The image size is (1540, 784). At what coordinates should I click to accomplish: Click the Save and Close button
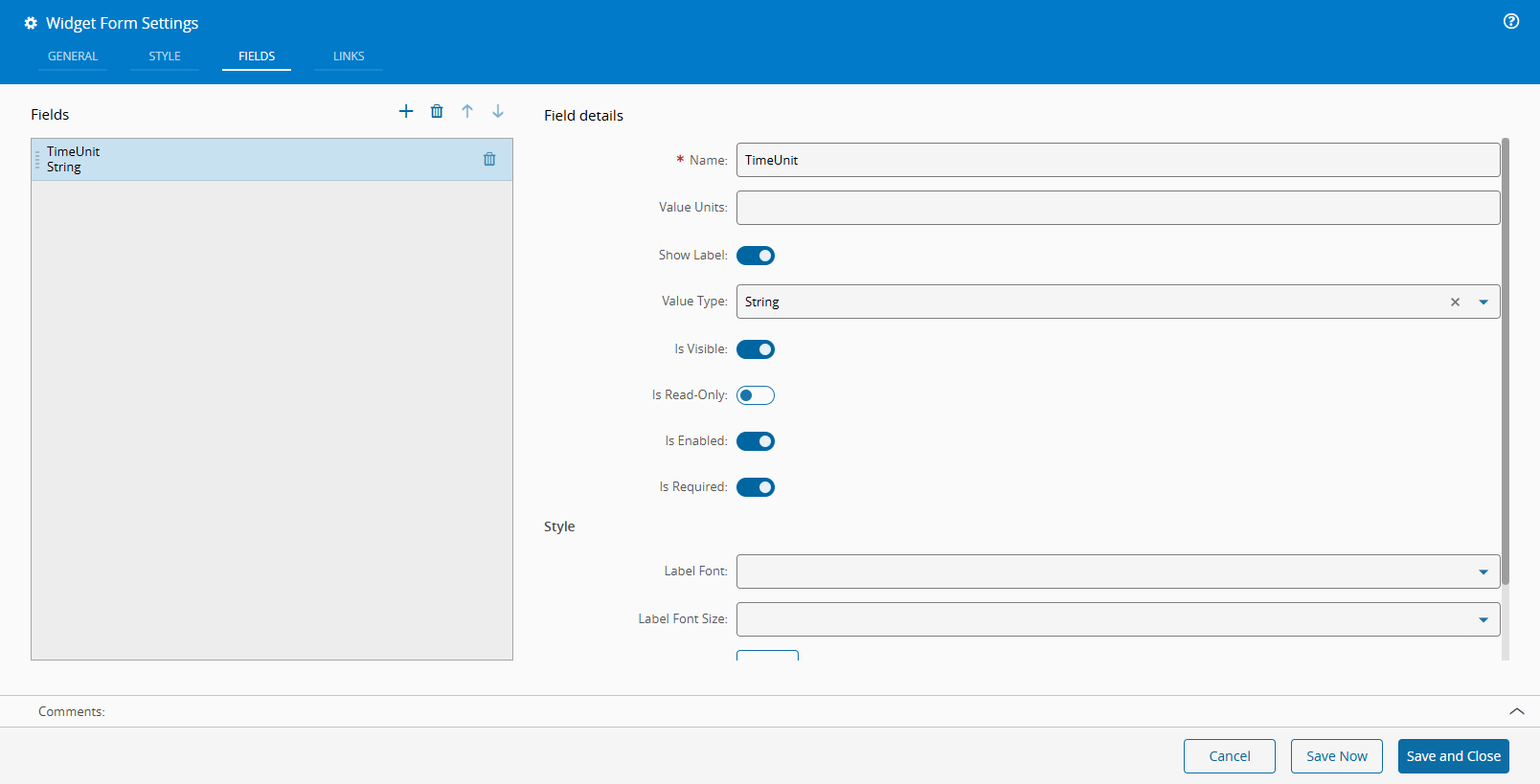[1453, 756]
